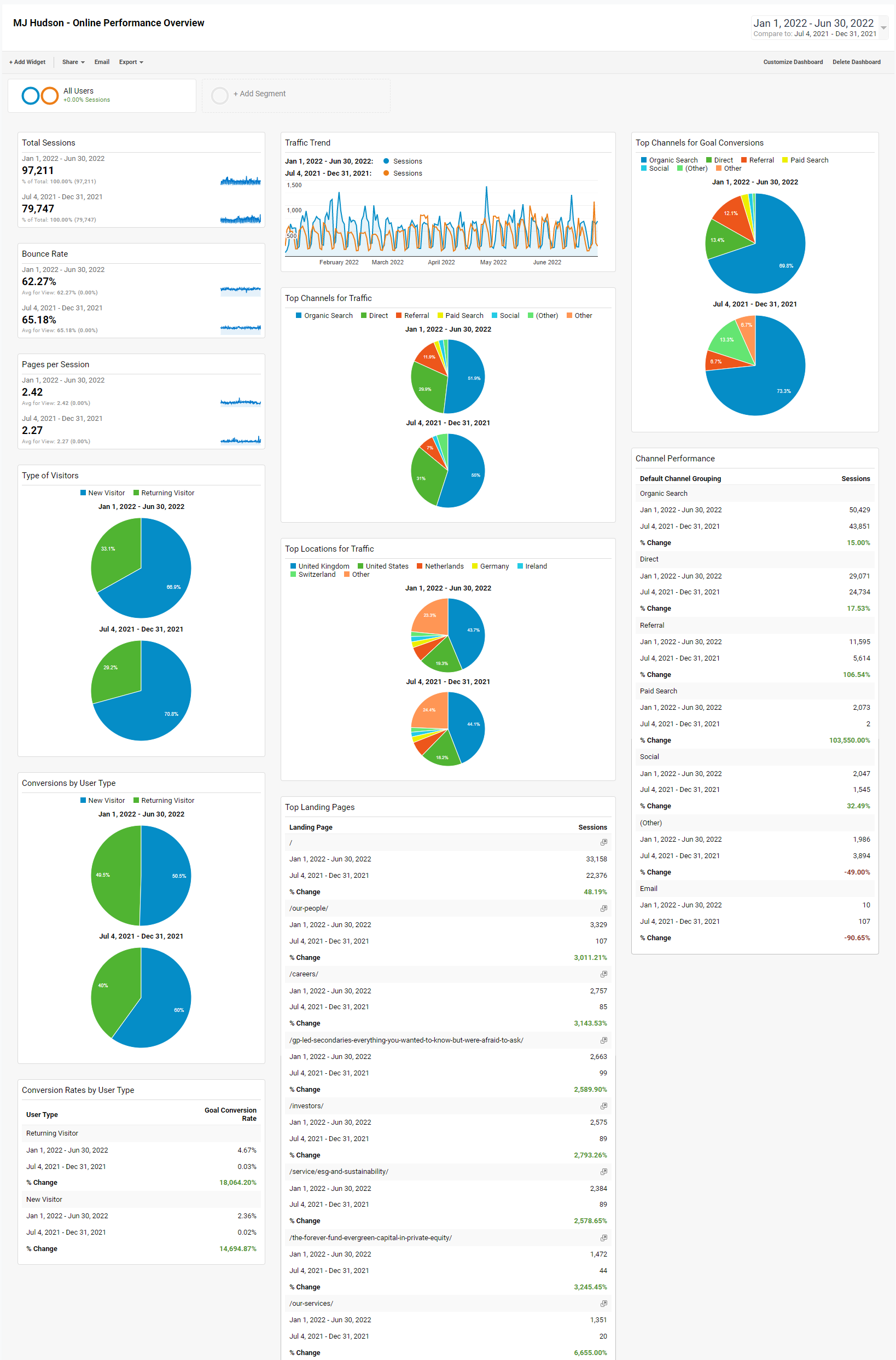Open full report for /service/esg-and-sustainability/ page
Image resolution: width=896 pixels, height=1360 pixels.
[603, 1172]
